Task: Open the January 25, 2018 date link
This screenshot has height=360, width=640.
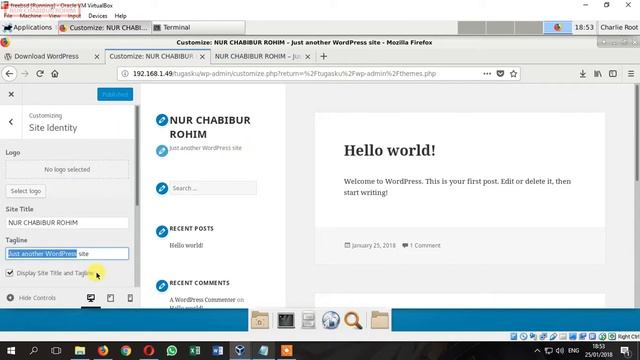Action: tap(373, 245)
